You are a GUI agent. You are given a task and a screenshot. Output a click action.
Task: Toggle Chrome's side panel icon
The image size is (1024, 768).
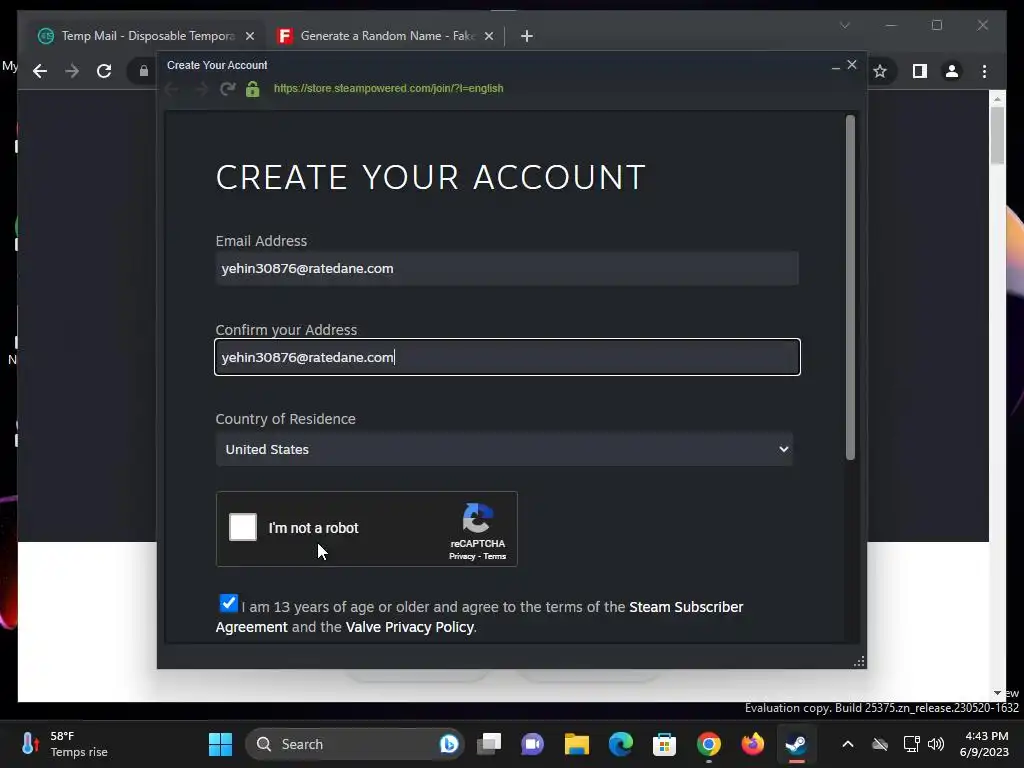point(920,71)
